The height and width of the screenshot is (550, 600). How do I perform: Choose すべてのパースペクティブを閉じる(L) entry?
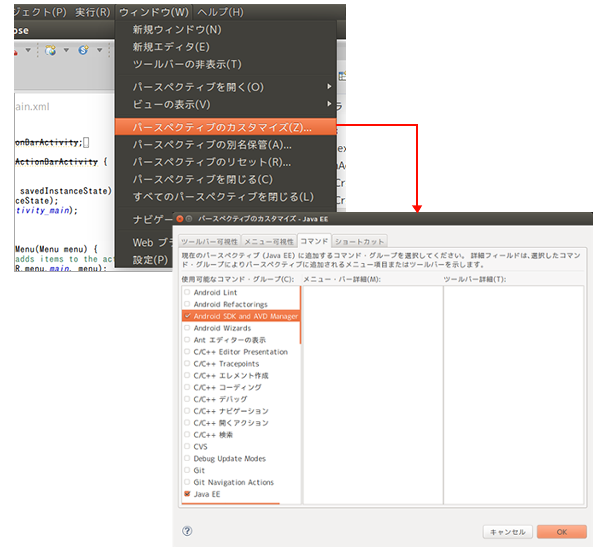(x=226, y=197)
